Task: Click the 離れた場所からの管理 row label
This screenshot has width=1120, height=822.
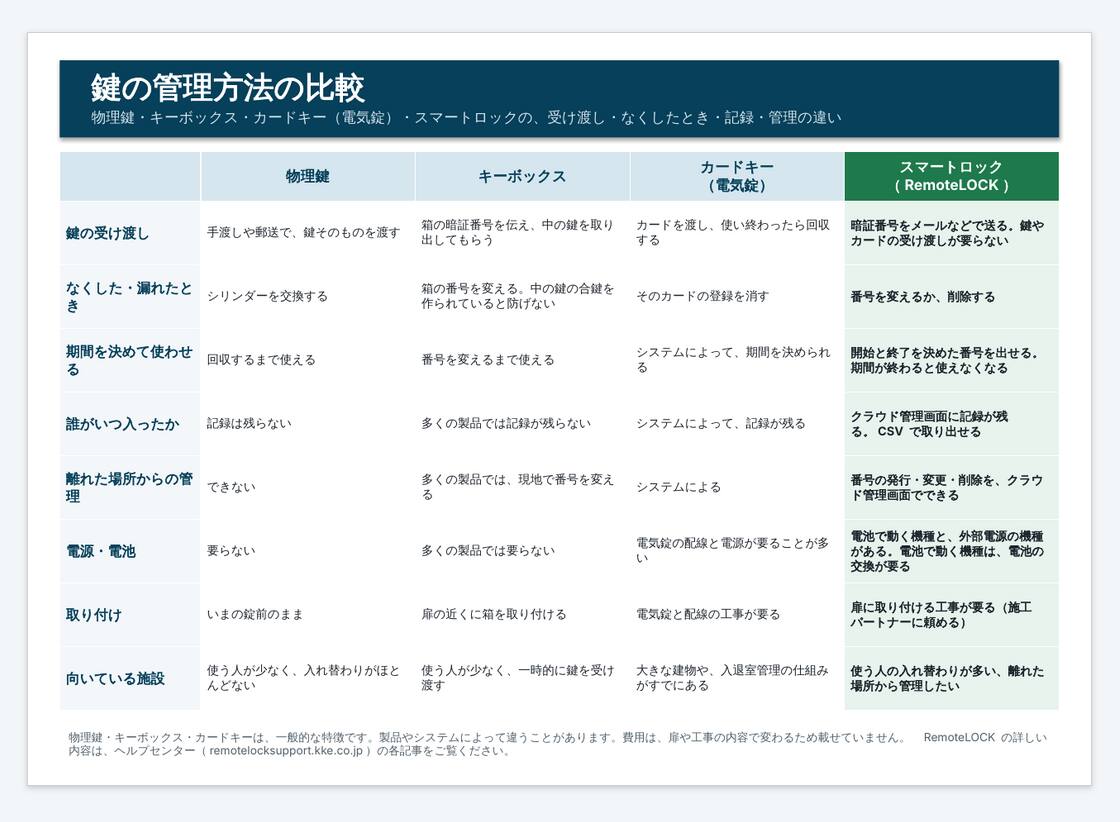Action: [x=129, y=487]
